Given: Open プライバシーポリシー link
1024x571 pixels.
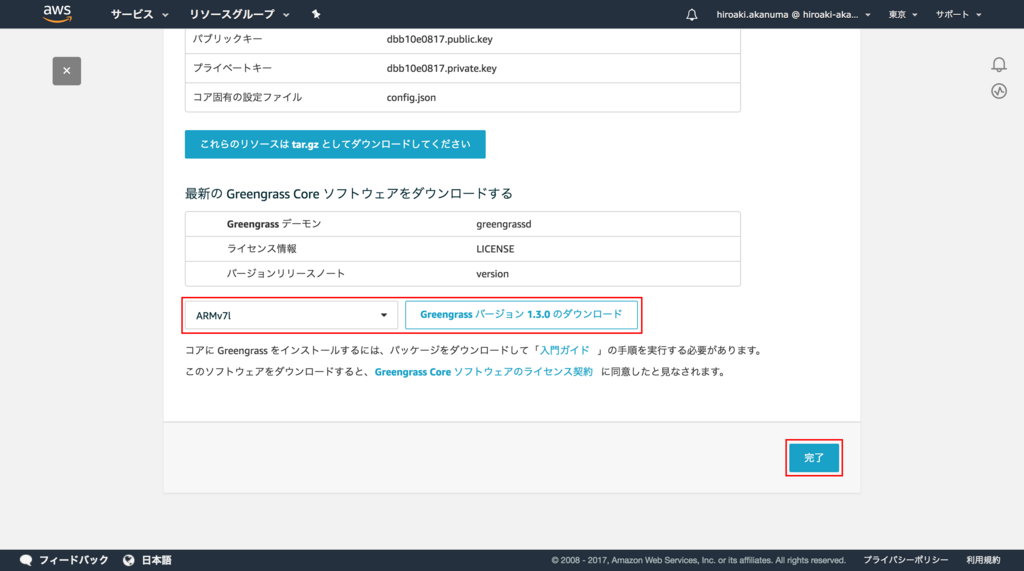Looking at the screenshot, I should click(x=906, y=560).
